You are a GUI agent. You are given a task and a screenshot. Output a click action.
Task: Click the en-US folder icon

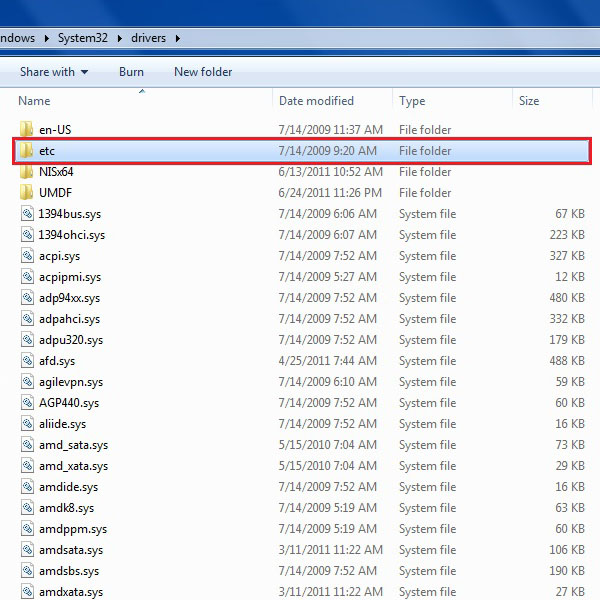pos(26,129)
